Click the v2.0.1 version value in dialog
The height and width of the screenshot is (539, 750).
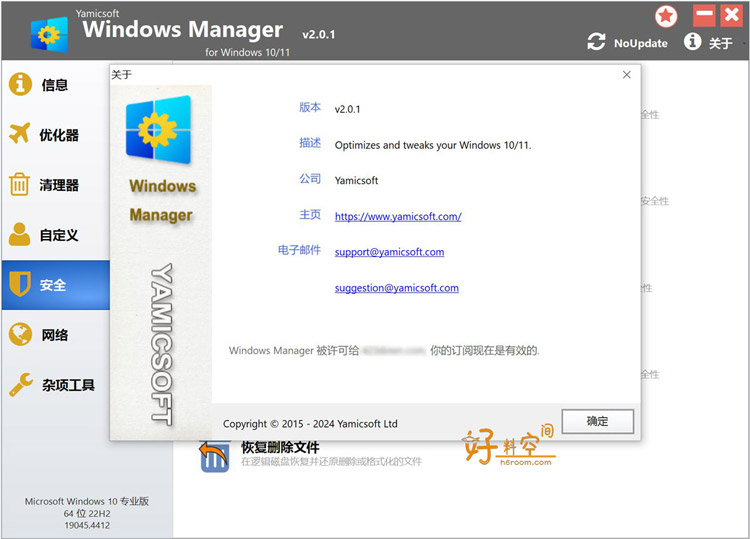click(347, 109)
